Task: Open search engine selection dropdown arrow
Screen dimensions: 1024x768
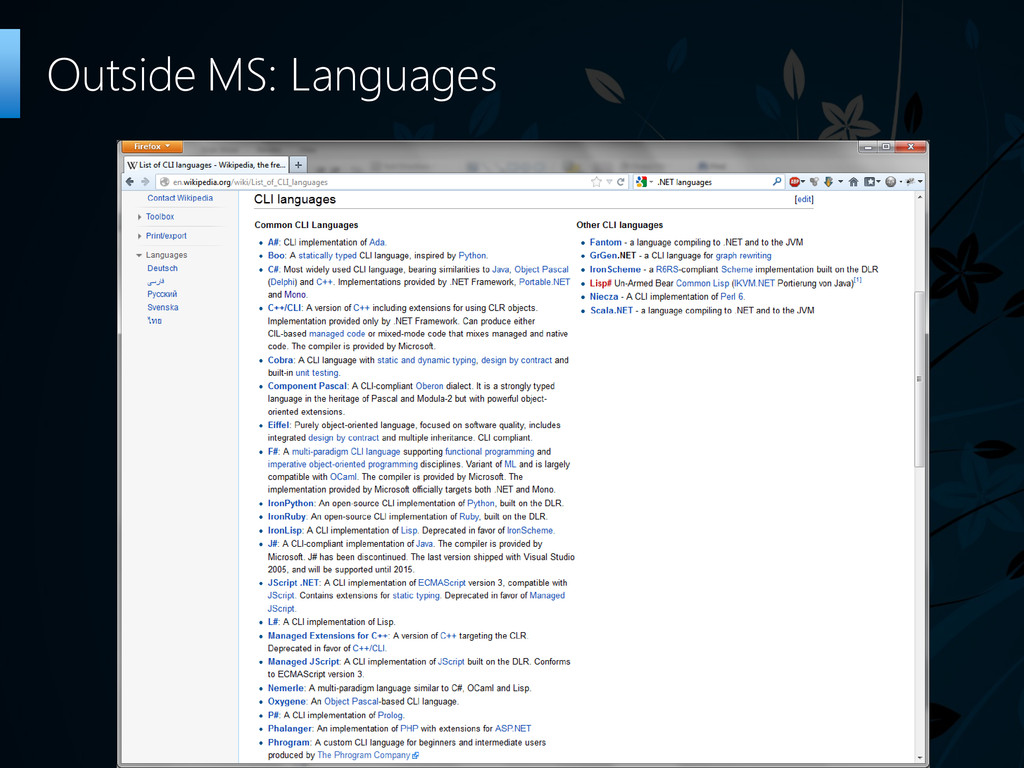Action: 651,182
